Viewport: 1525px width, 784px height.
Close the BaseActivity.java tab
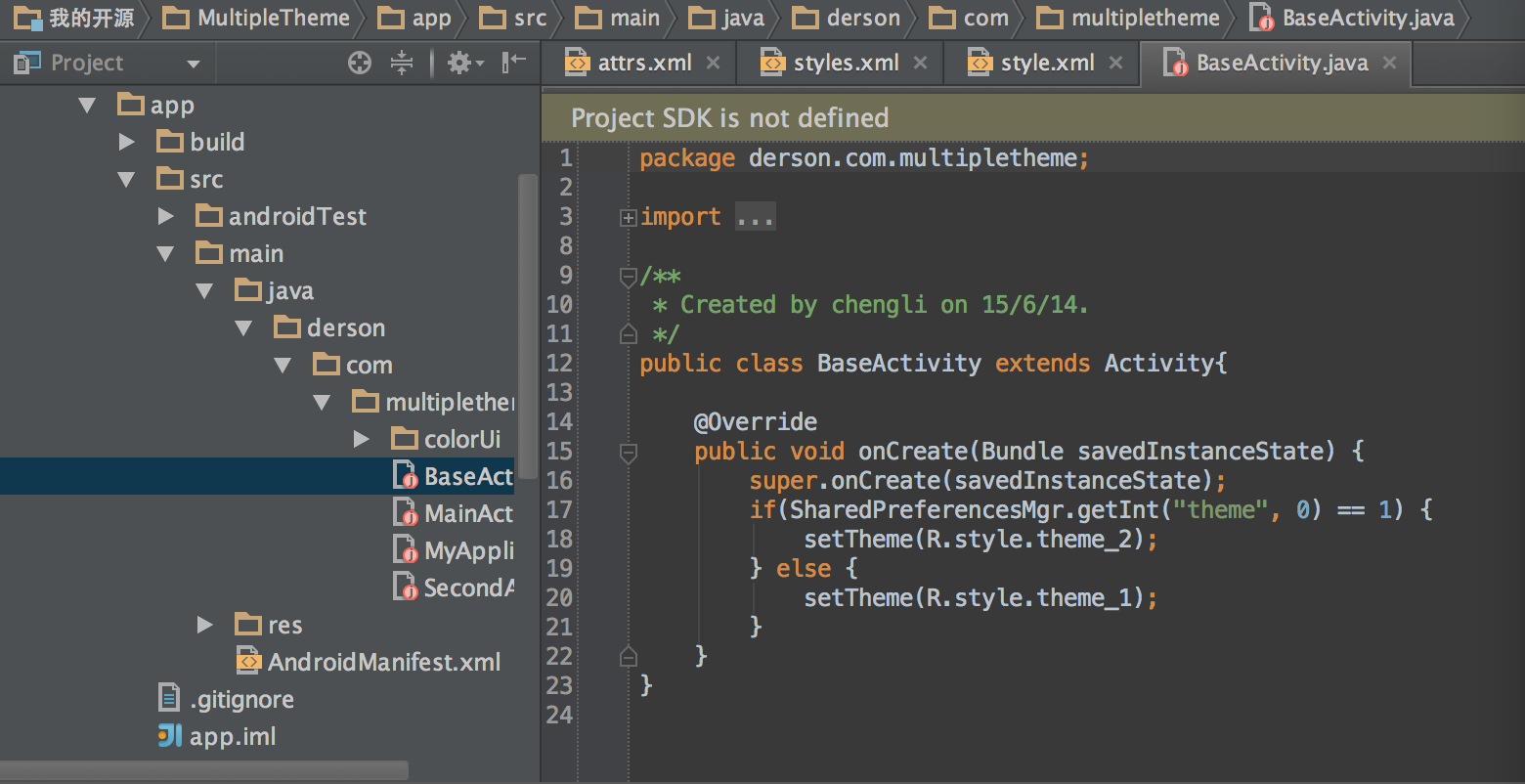pyautogui.click(x=1389, y=63)
